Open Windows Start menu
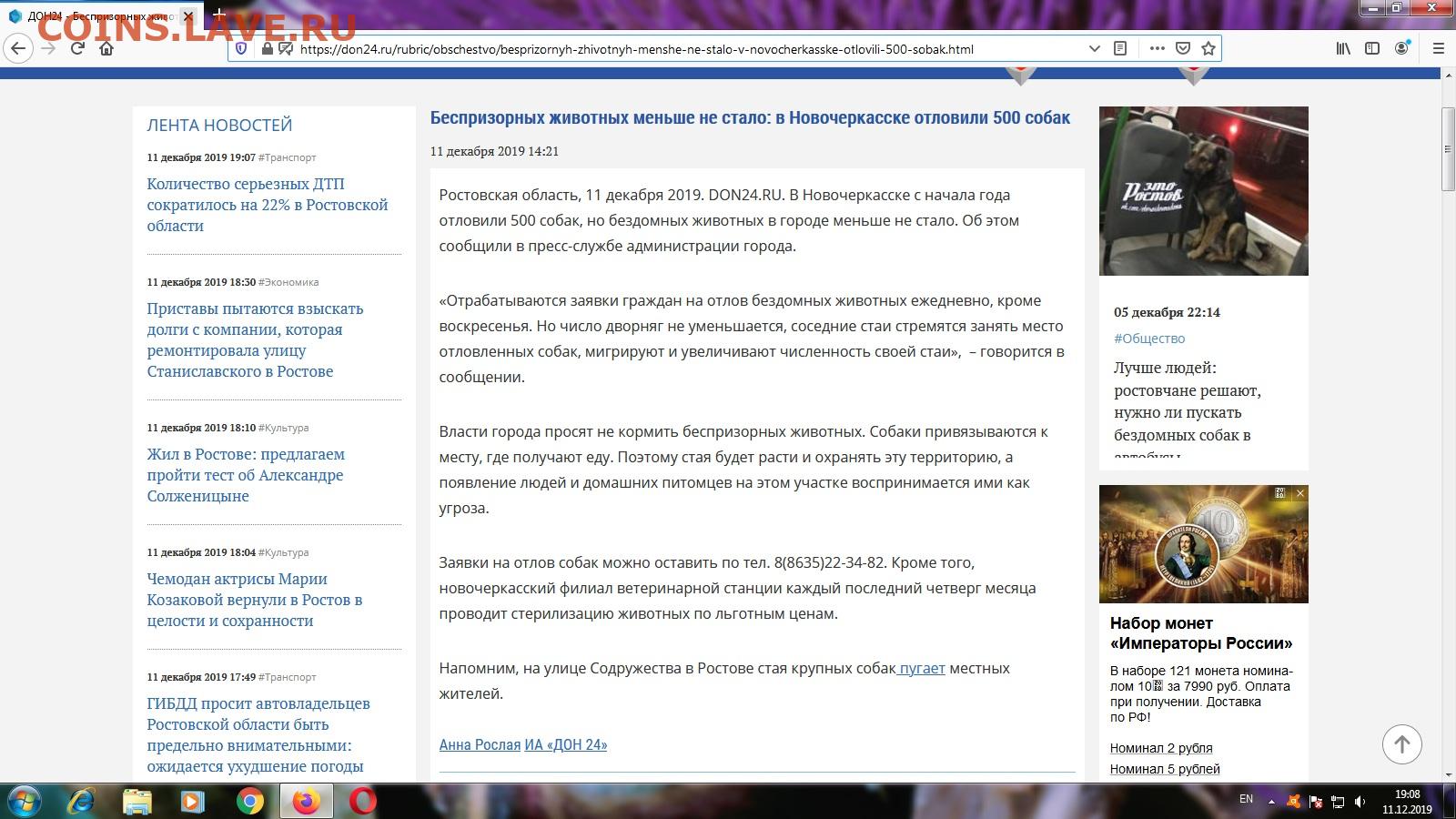This screenshot has height=819, width=1456. (25, 801)
